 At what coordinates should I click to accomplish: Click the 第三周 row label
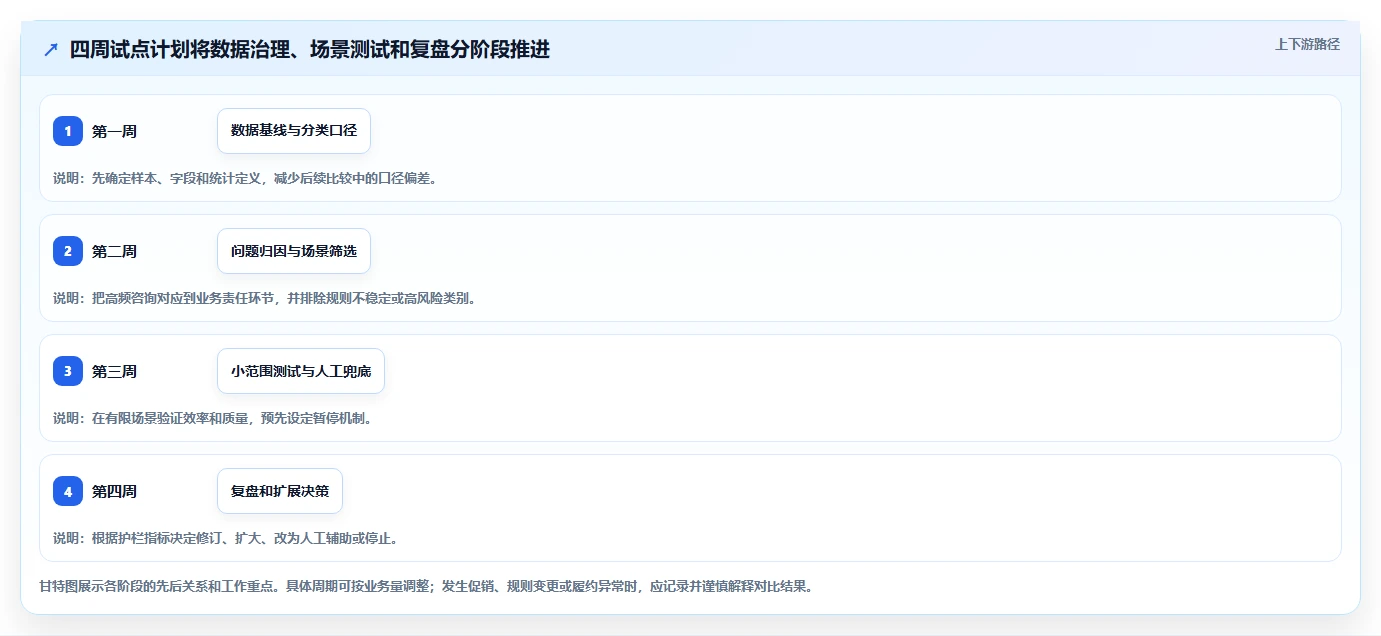[114, 371]
